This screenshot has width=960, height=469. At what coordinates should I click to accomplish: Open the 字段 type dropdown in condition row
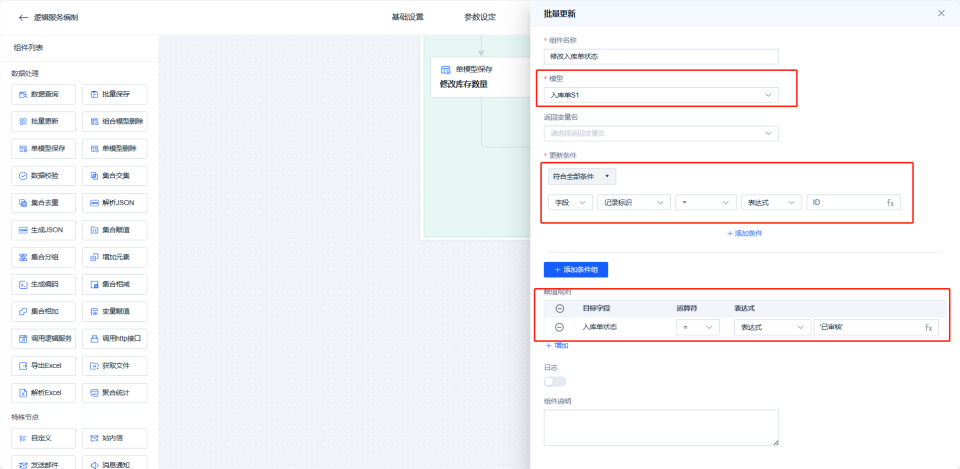[571, 202]
